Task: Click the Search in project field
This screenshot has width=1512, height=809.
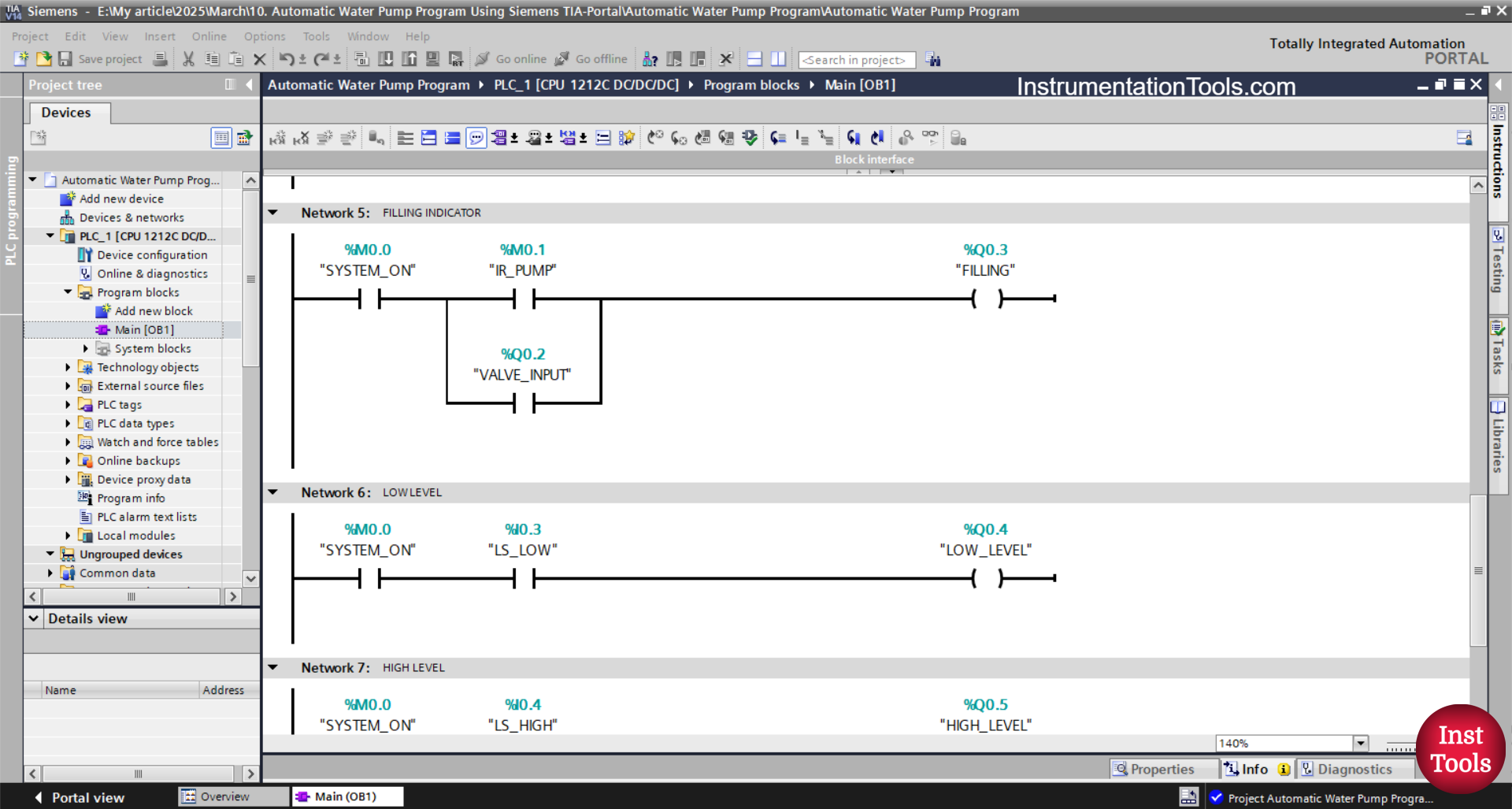Action: point(856,59)
